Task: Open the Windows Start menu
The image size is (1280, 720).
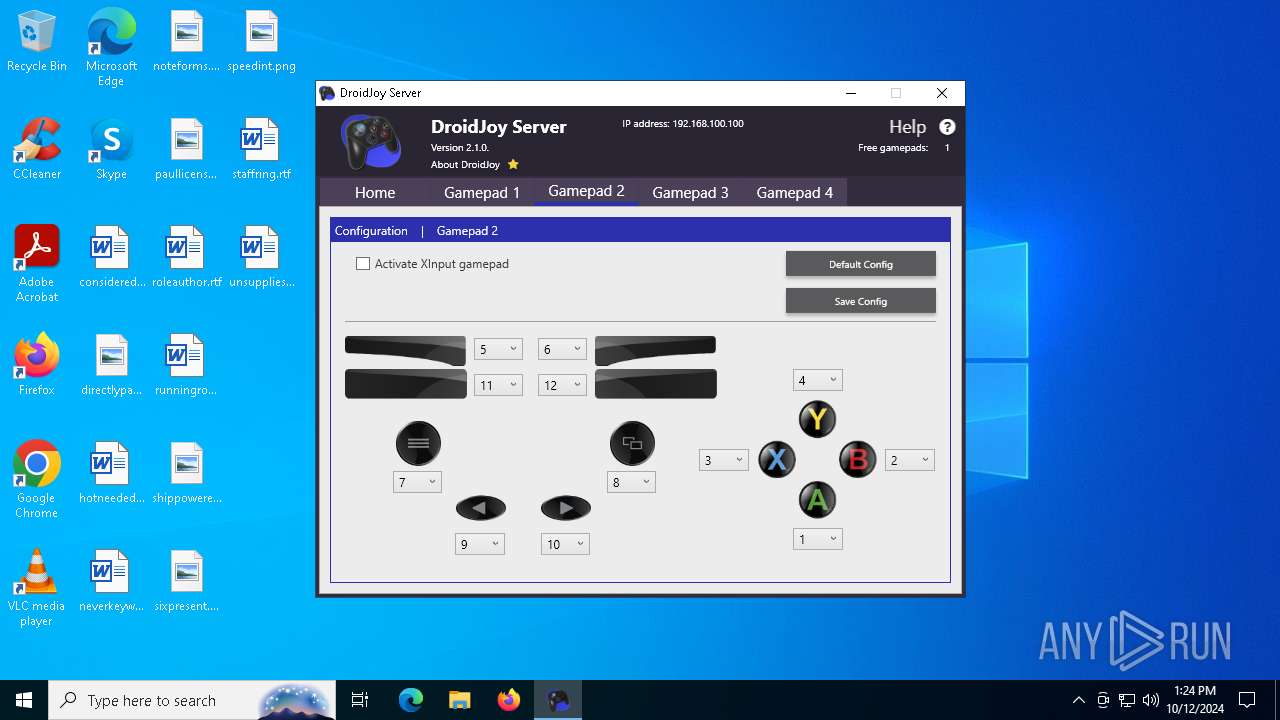Action: point(24,700)
